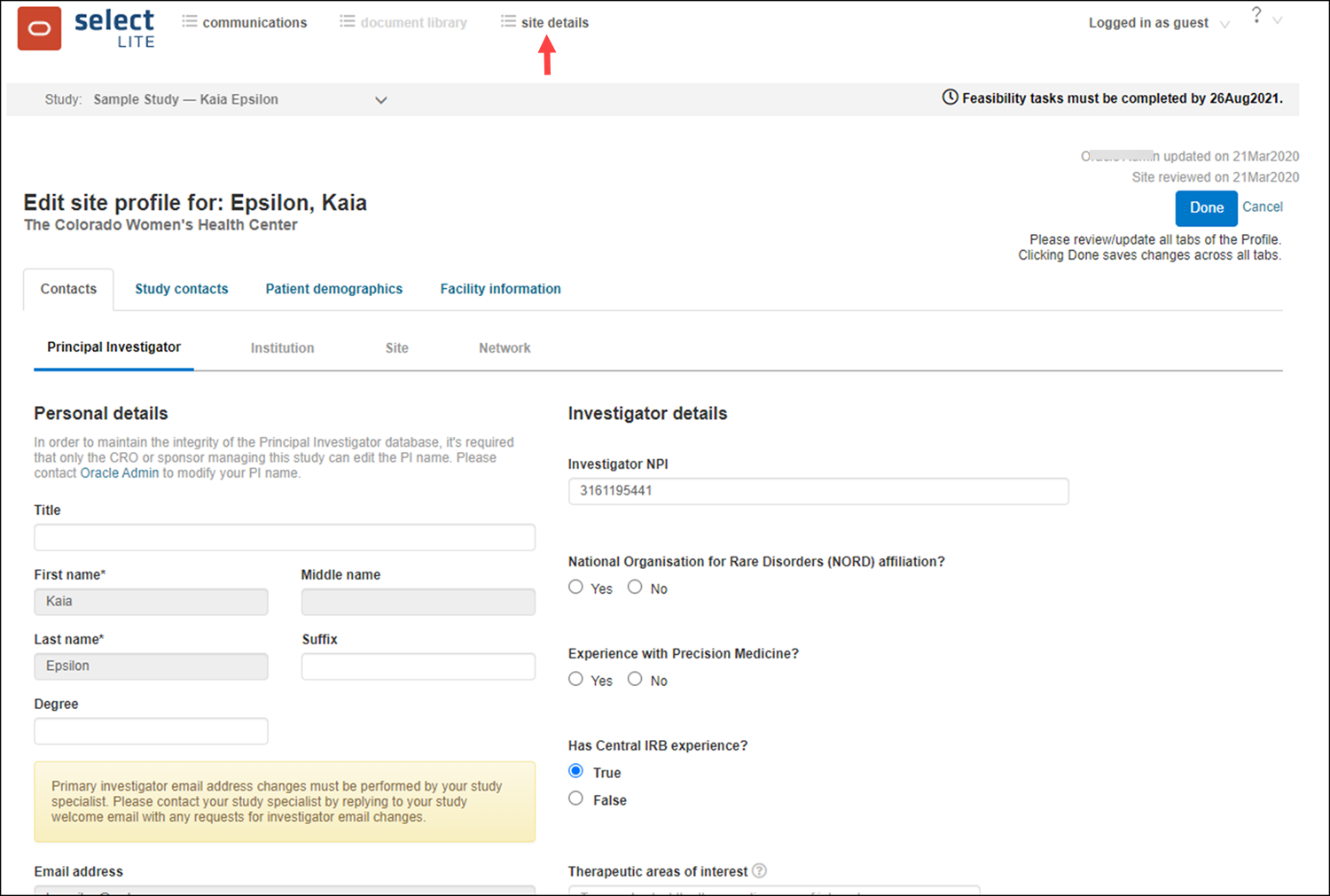Open site details via its list icon
The width and height of the screenshot is (1330, 896).
tap(507, 21)
